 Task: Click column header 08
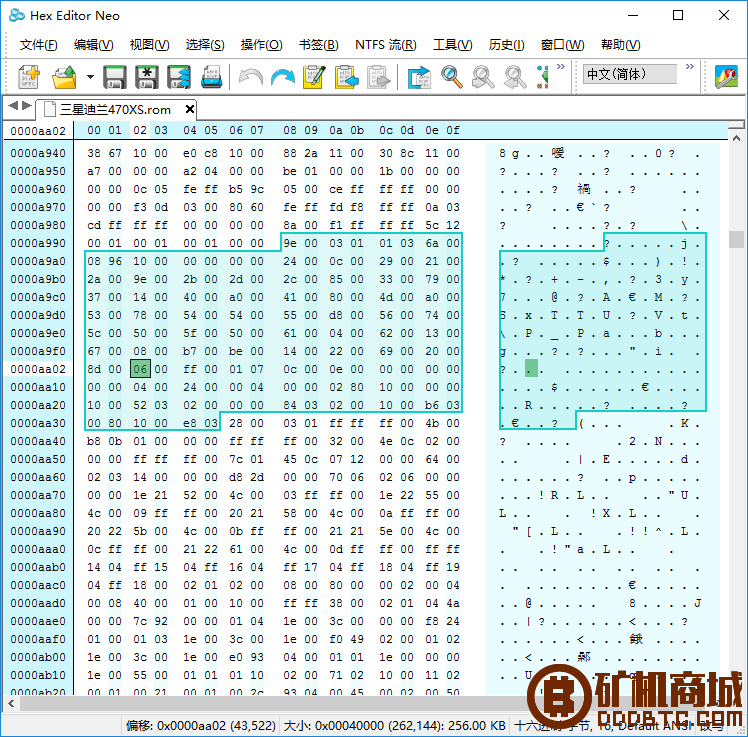[x=290, y=131]
